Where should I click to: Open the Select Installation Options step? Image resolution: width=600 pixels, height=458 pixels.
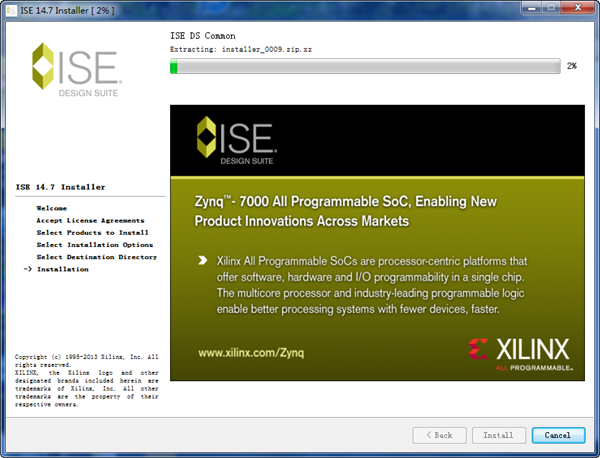(94, 244)
